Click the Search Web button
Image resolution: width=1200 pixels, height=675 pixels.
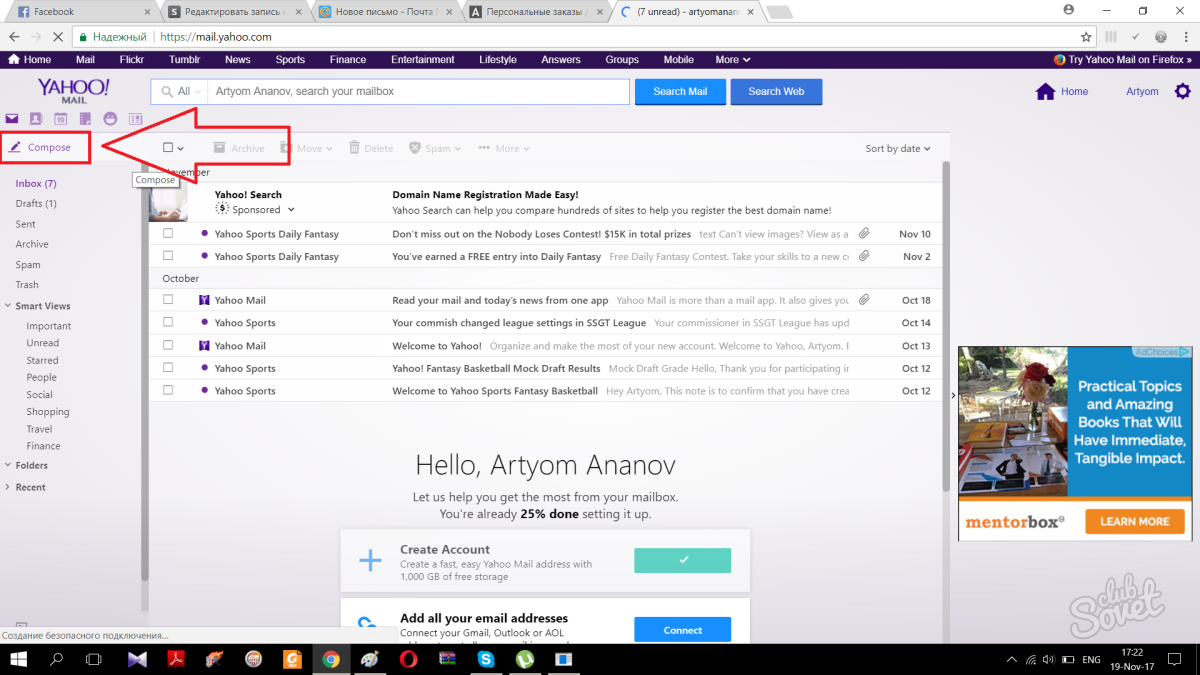[x=776, y=91]
